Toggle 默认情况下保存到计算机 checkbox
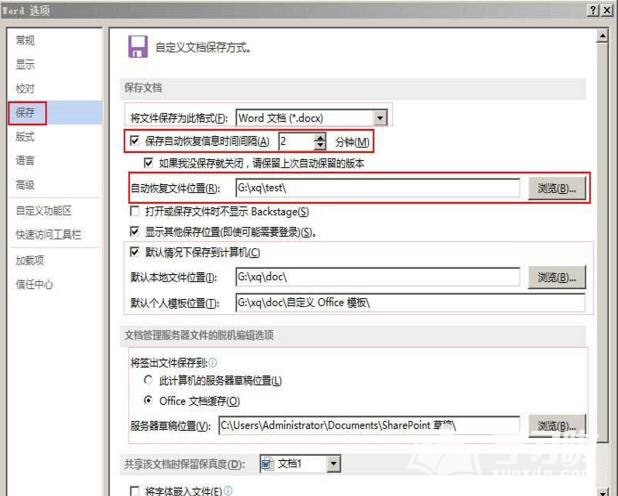This screenshot has height=496, width=618. 134,252
